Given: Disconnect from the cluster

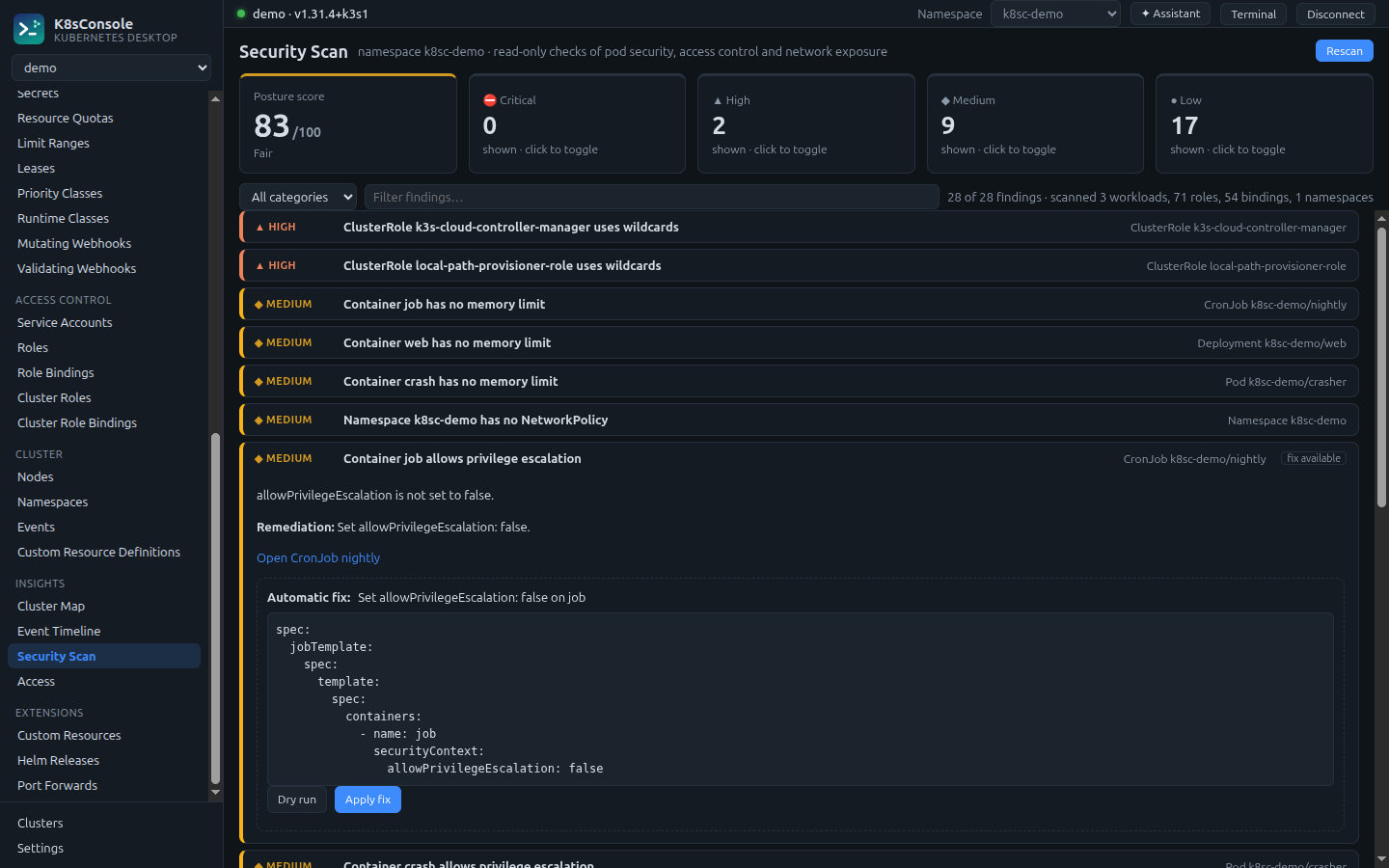Looking at the screenshot, I should [x=1335, y=14].
